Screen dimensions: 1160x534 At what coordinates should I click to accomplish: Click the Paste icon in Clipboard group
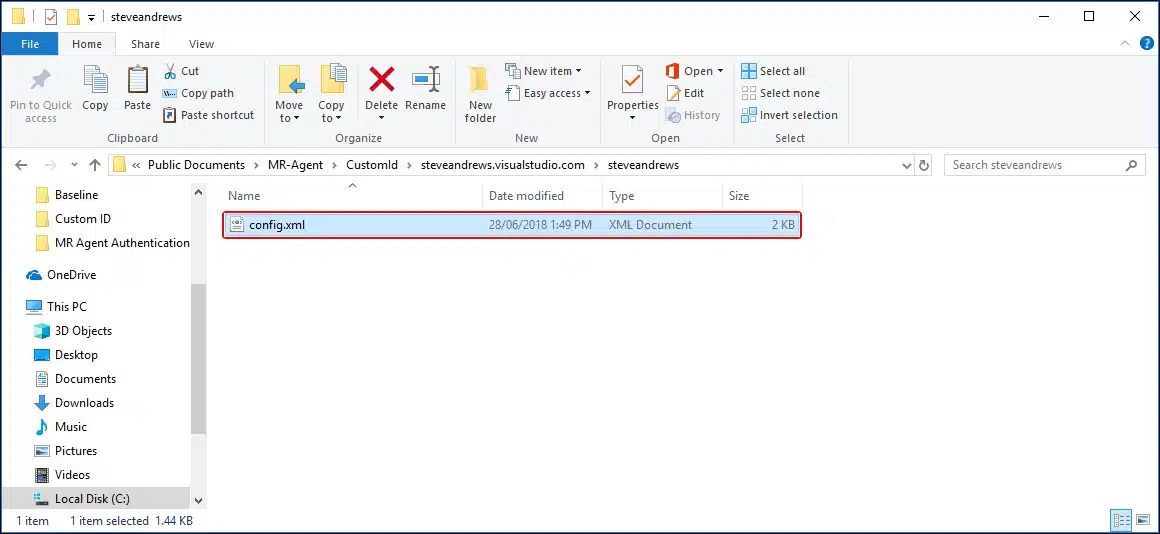[137, 88]
